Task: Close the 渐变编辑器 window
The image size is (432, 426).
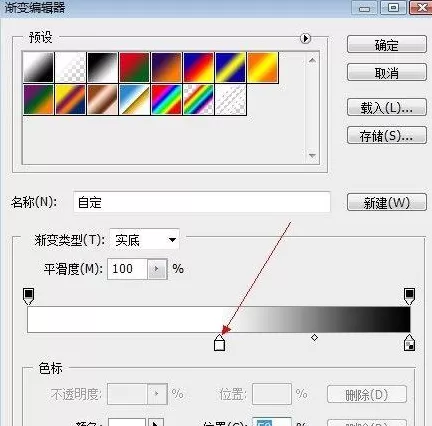Action: (421, 8)
